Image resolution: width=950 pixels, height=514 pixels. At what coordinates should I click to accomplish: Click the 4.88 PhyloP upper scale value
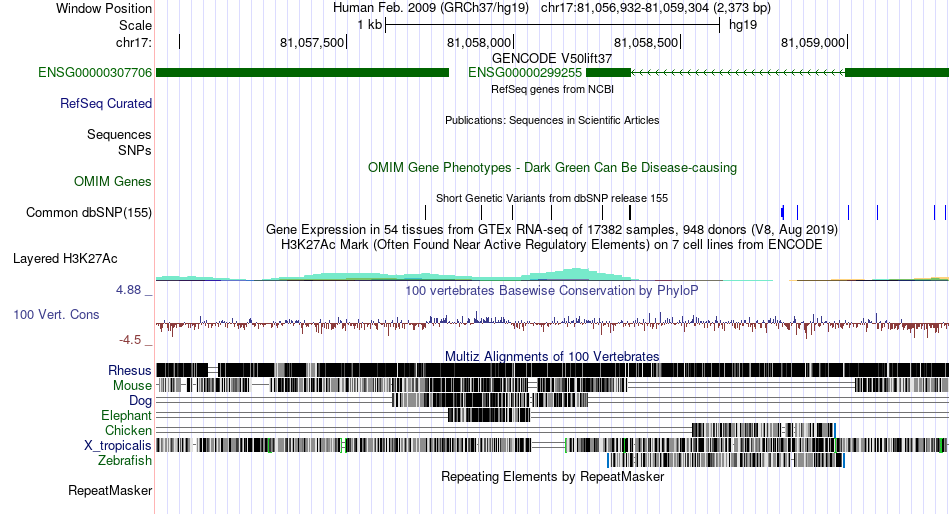[x=128, y=290]
